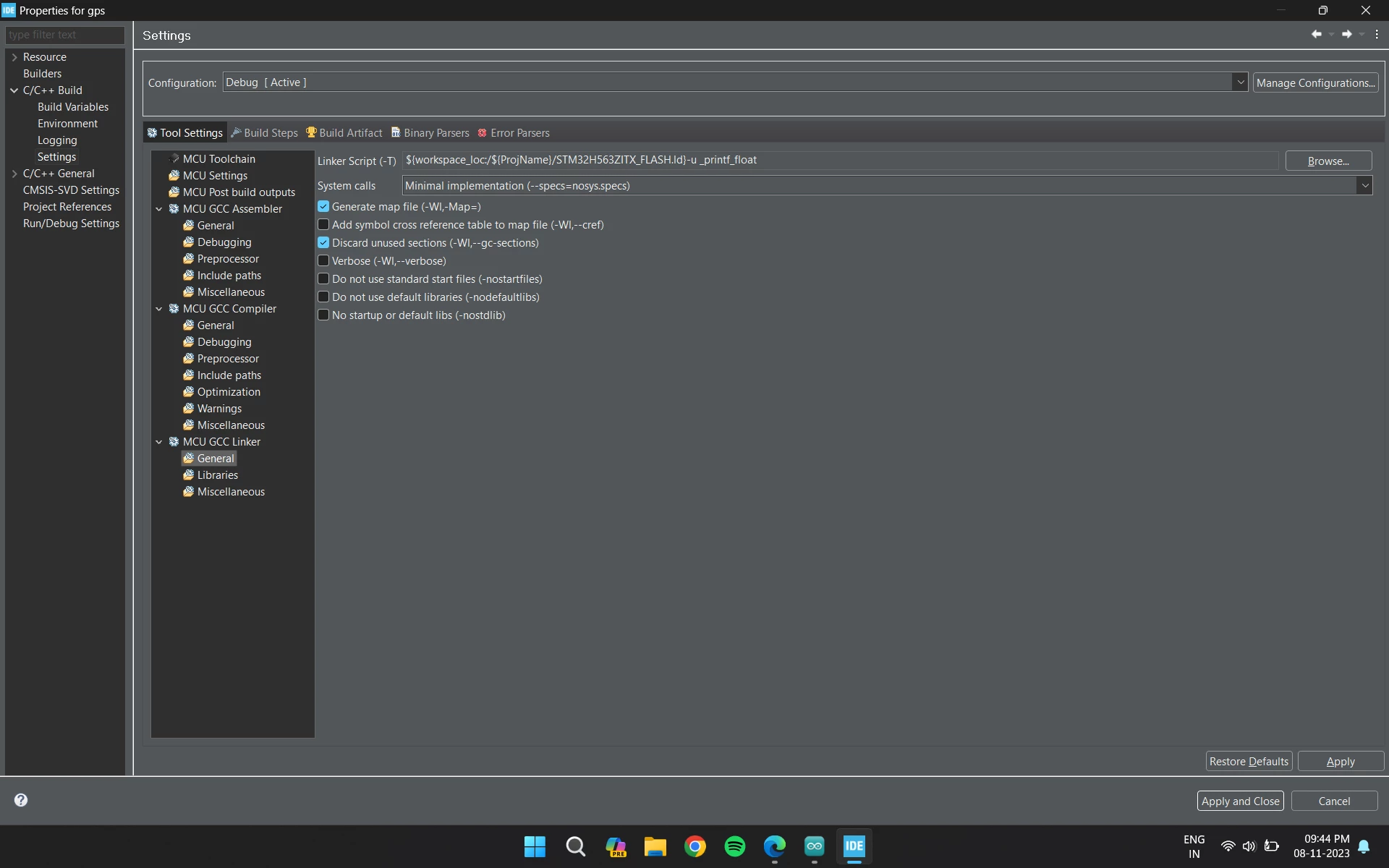The image size is (1389, 868).
Task: Open the Arduino IDE taskbar icon
Action: (x=815, y=846)
